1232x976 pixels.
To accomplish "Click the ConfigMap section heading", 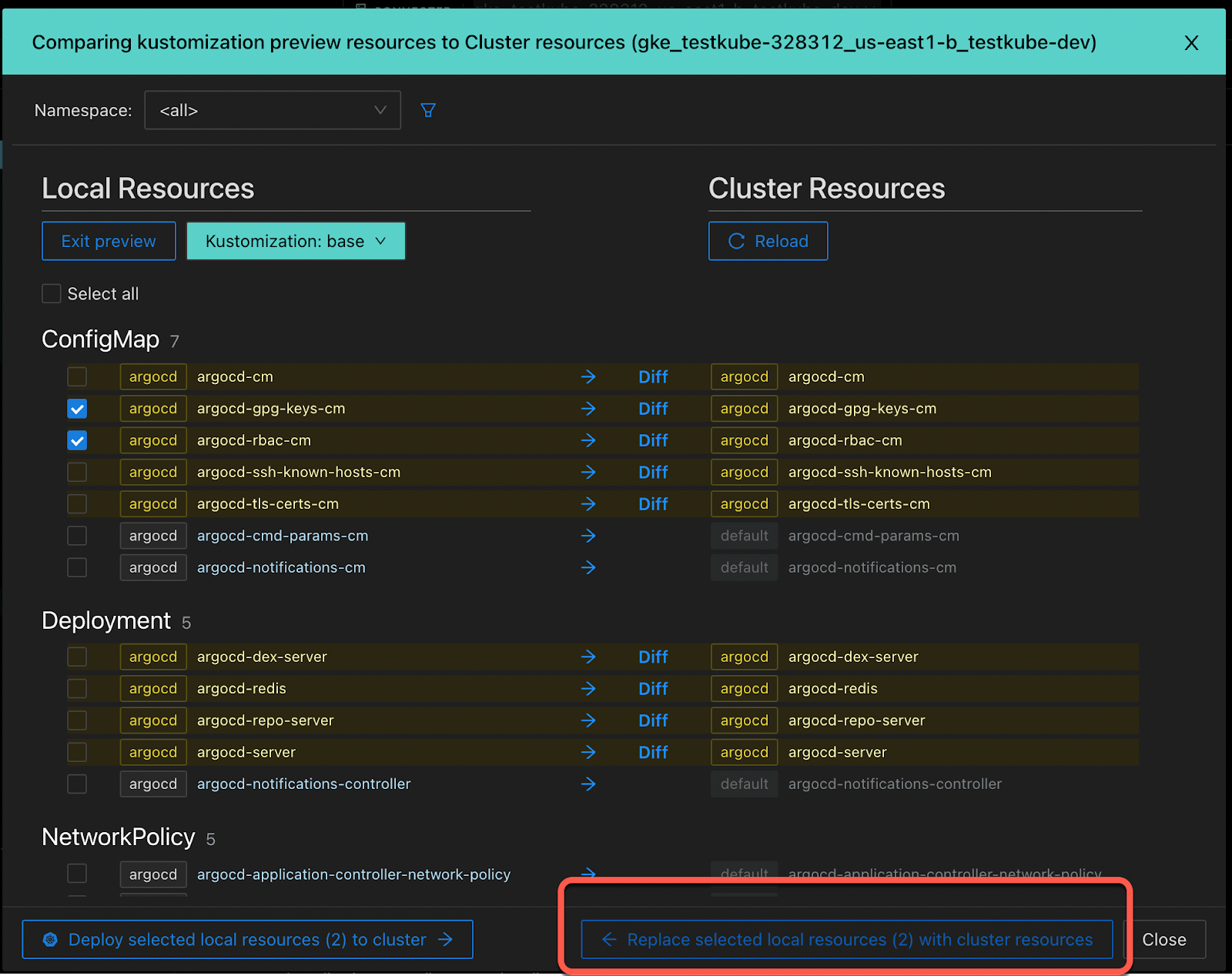I will [x=100, y=339].
